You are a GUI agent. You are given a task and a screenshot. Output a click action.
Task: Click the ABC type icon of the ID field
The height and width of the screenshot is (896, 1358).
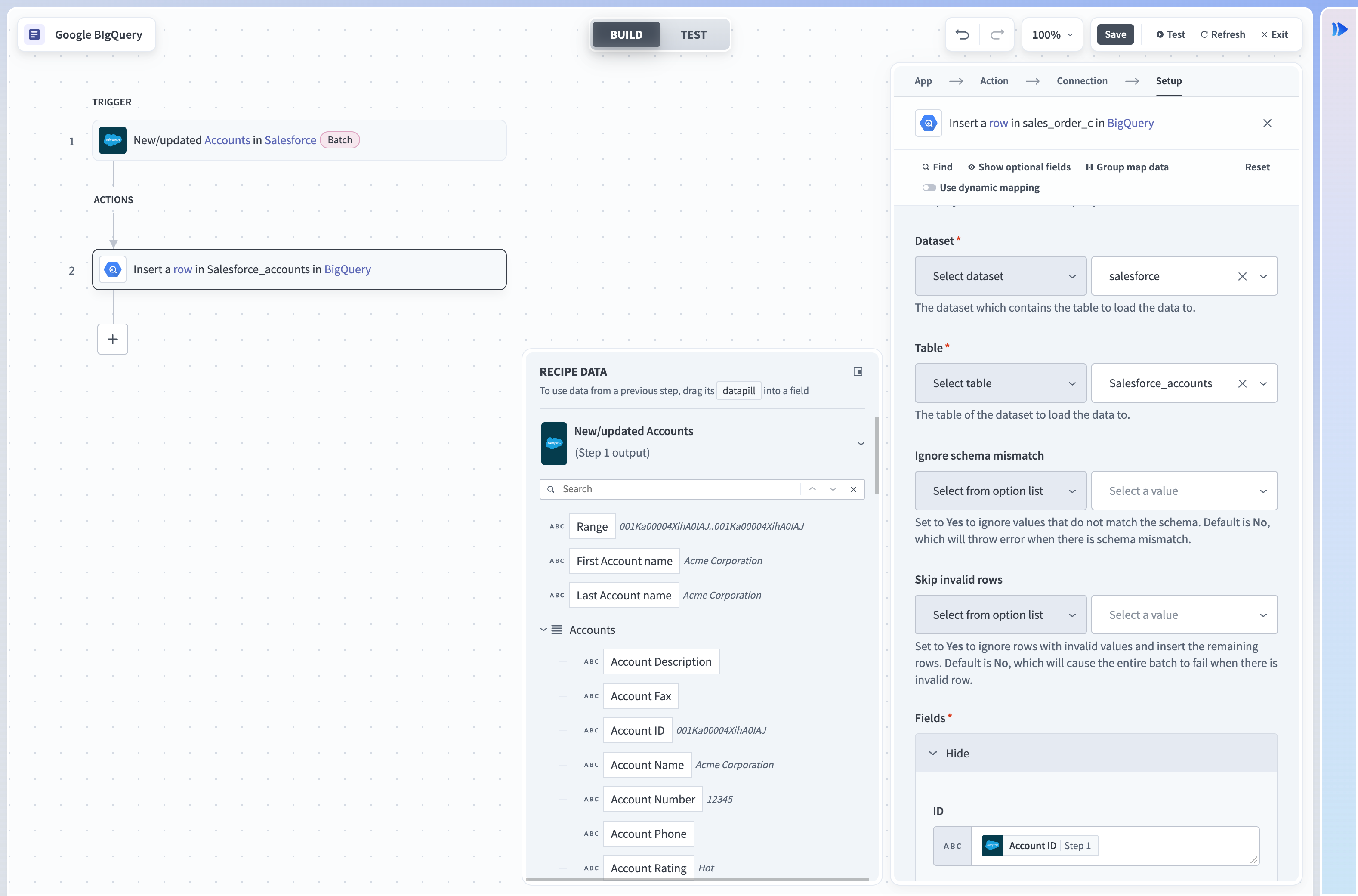(x=952, y=846)
